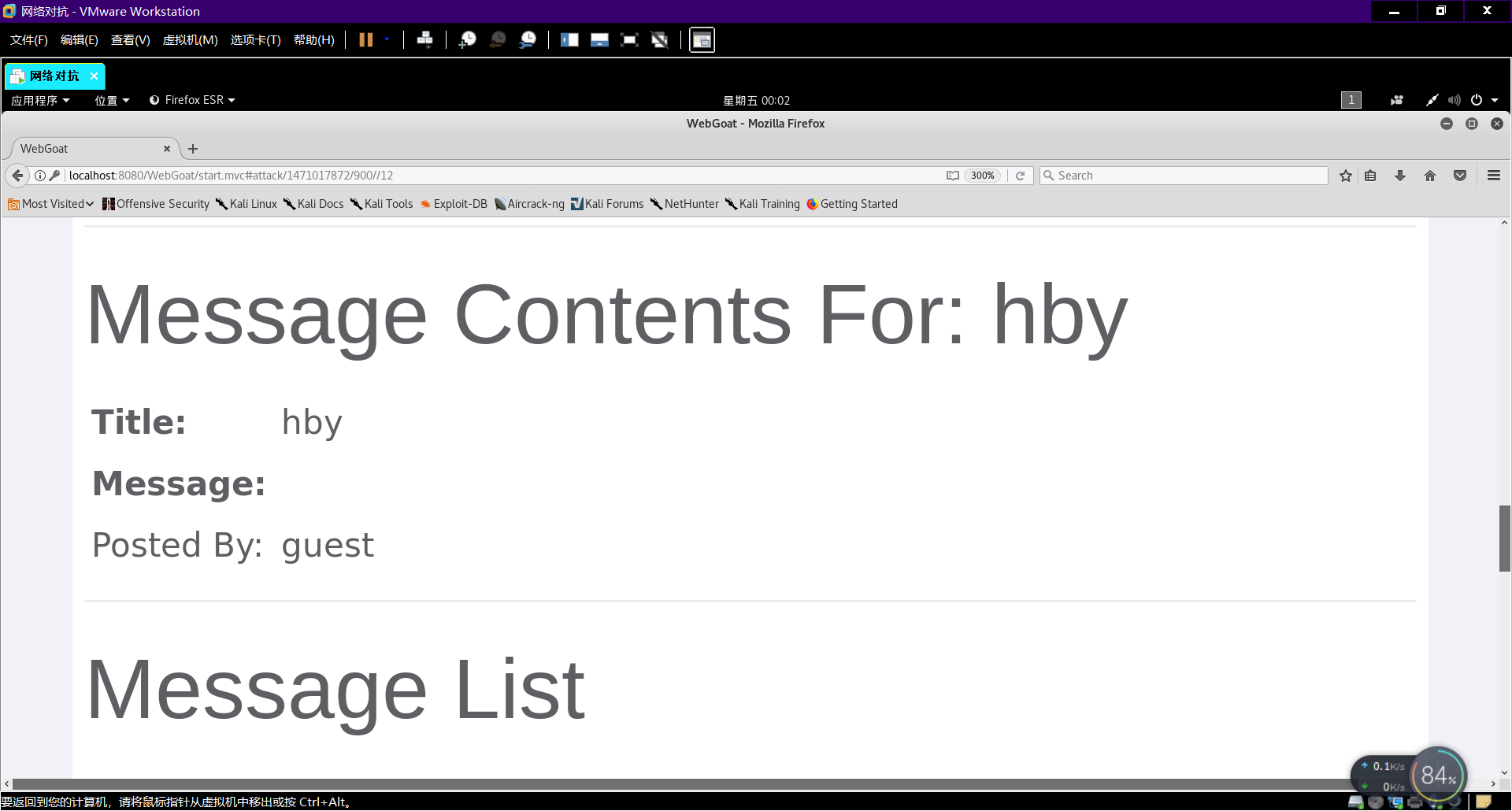Open a new Firefox tab with plus
Viewport: 1512px width, 811px height.
click(x=193, y=149)
